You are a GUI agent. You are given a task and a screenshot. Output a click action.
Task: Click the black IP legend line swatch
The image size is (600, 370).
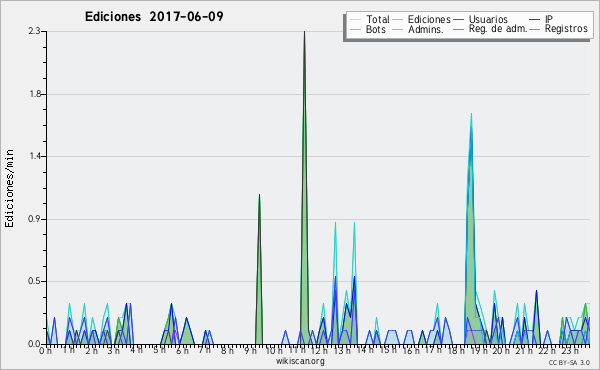pos(535,20)
